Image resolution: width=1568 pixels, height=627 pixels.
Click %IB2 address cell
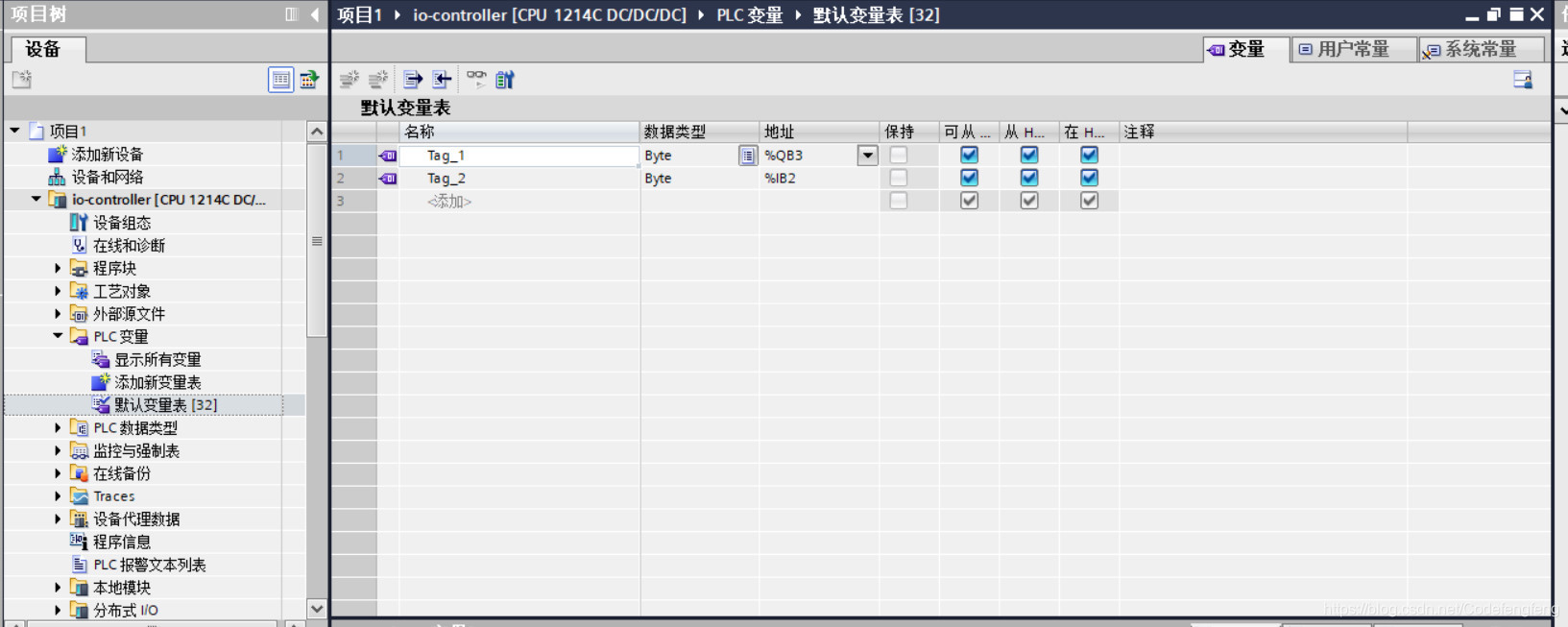coord(820,179)
